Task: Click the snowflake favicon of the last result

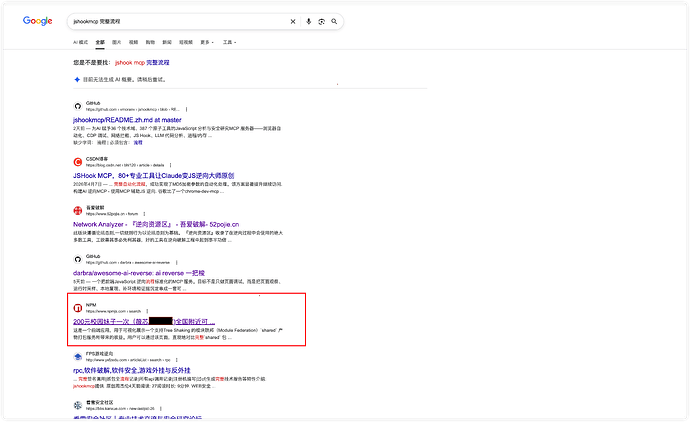Action: (x=78, y=405)
